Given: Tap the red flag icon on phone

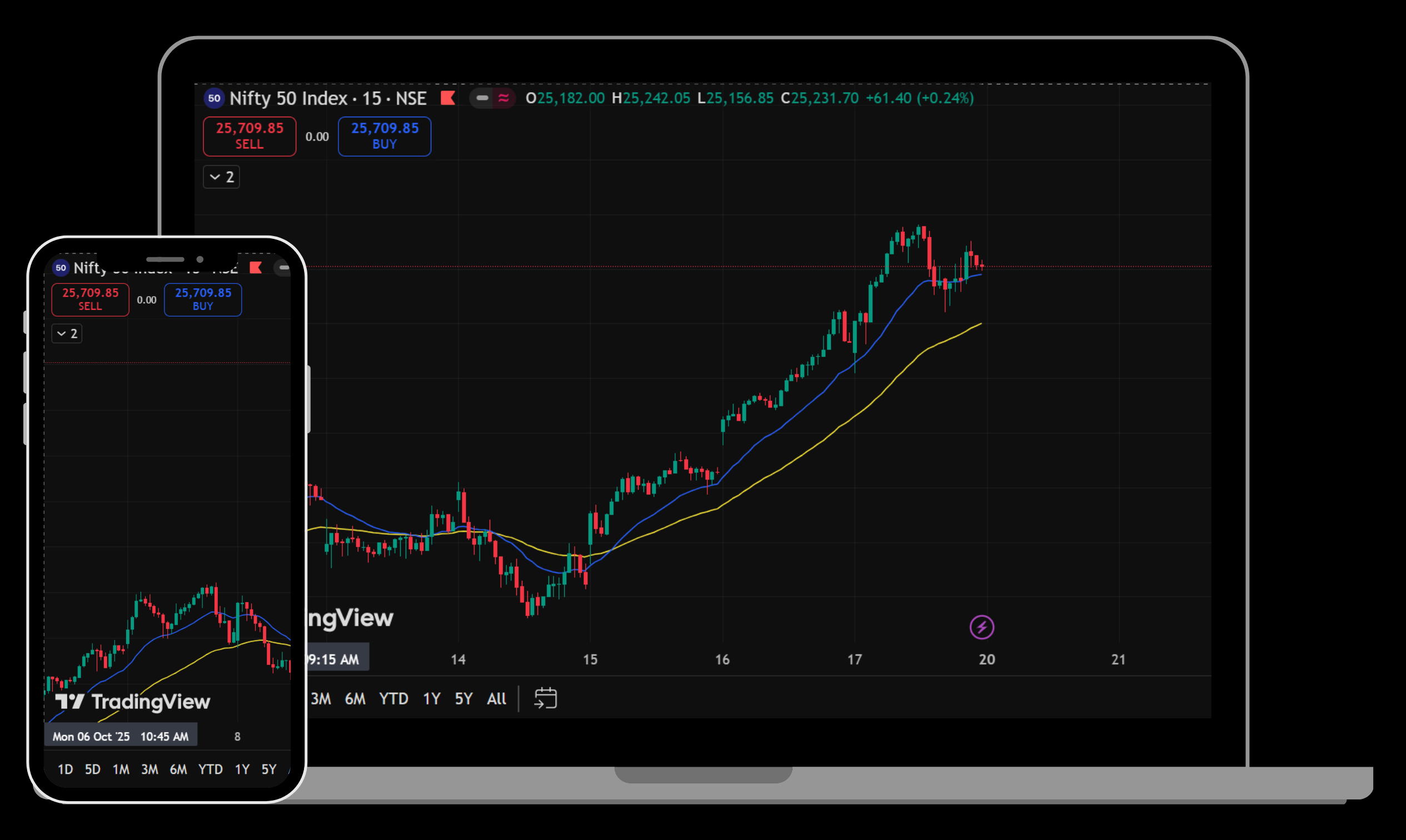Looking at the screenshot, I should pyautogui.click(x=256, y=268).
